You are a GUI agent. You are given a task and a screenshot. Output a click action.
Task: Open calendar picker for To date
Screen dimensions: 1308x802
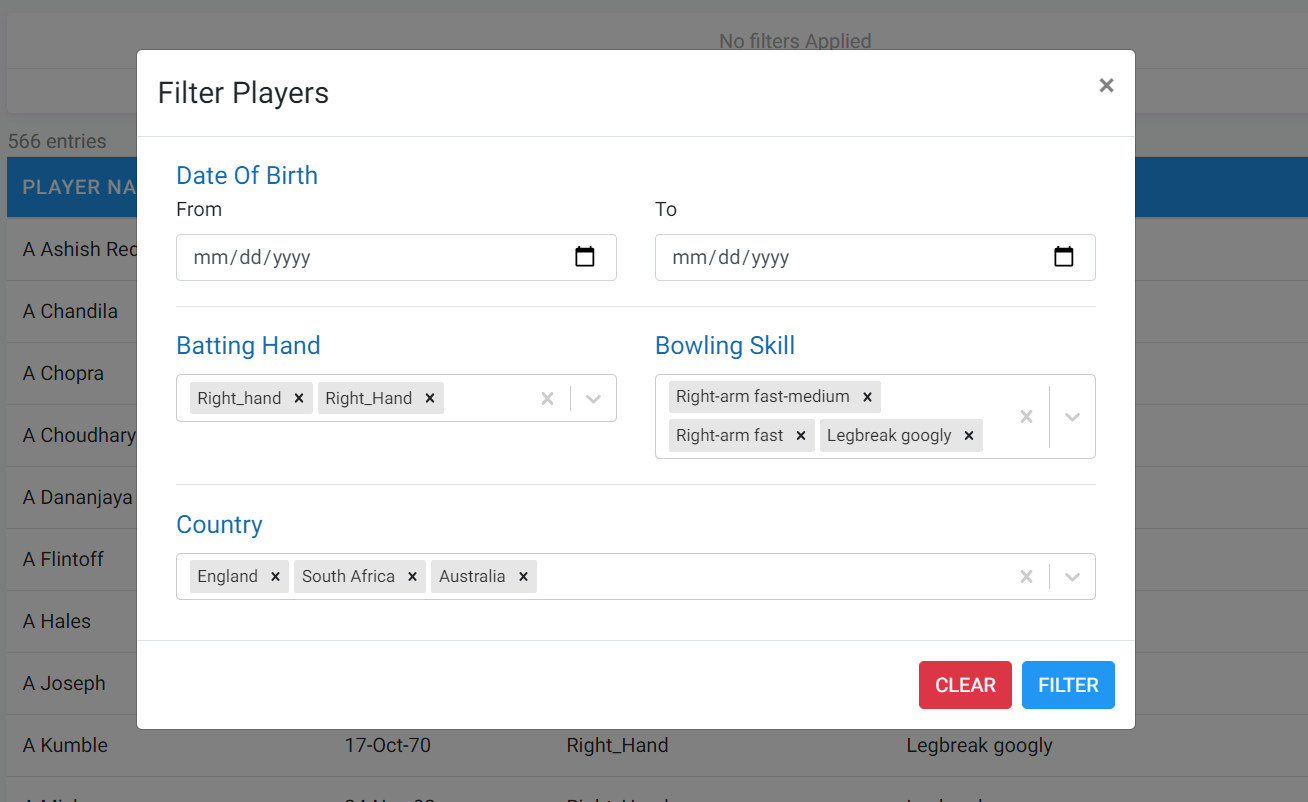pos(1064,257)
